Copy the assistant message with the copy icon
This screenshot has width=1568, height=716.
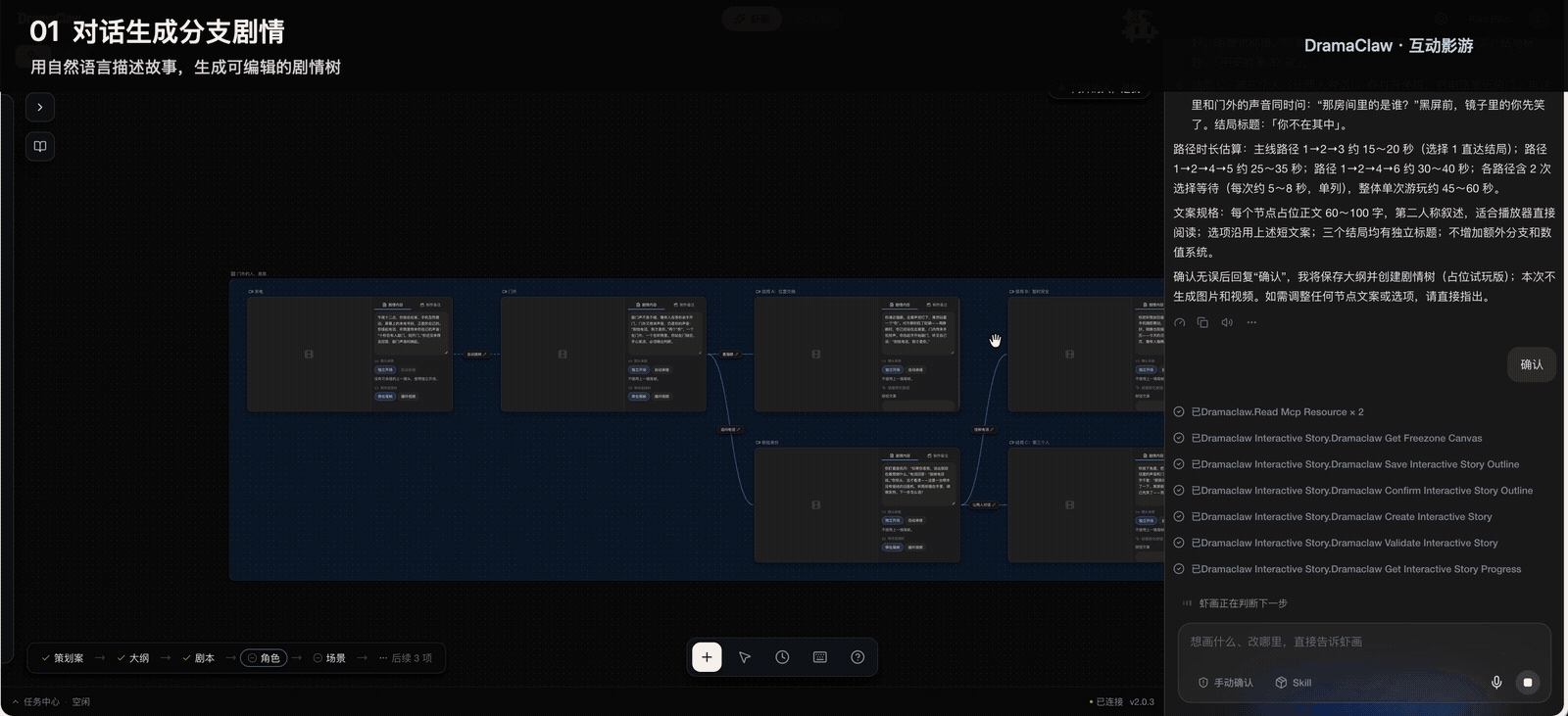[1202, 322]
